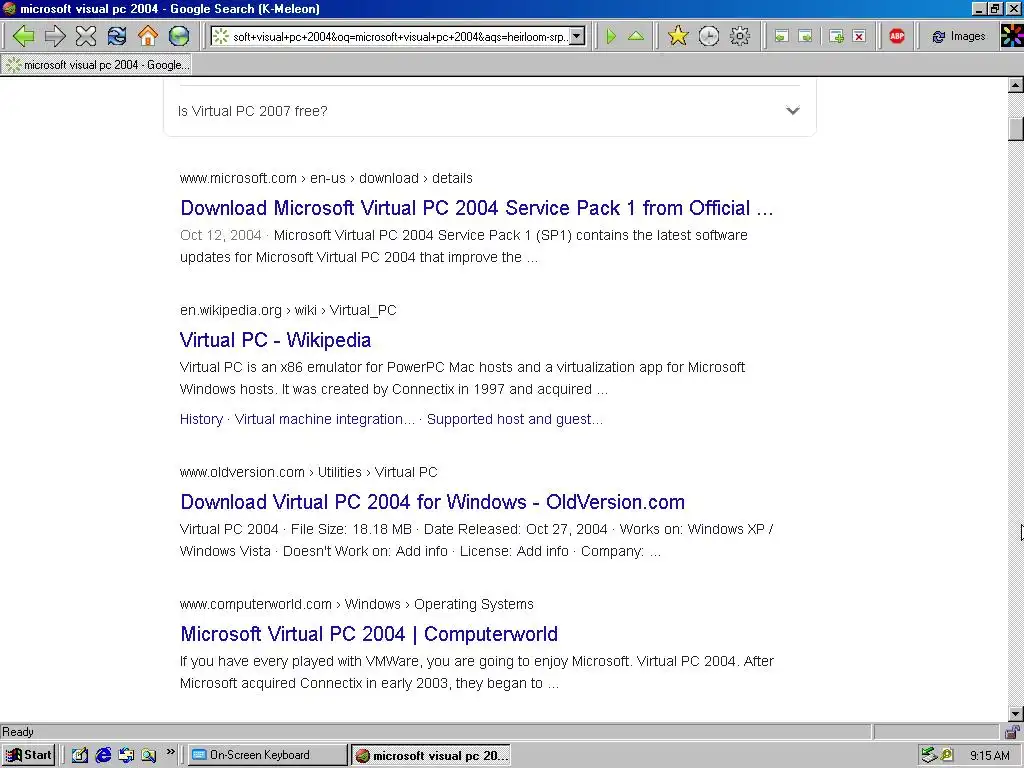Screen dimensions: 1024x768
Task: Stop page loading with the X icon
Action: click(86, 36)
